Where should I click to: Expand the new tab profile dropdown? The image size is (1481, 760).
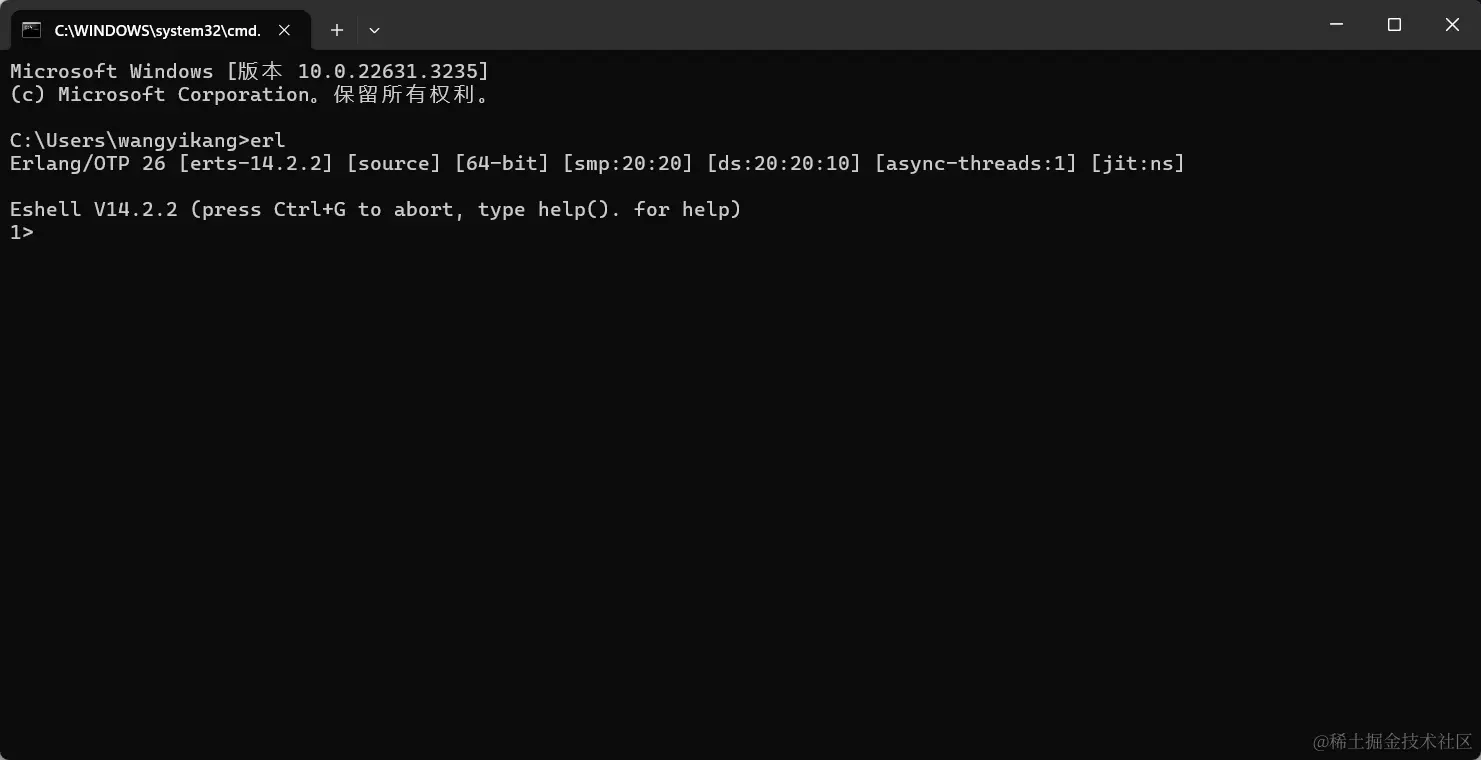[374, 30]
